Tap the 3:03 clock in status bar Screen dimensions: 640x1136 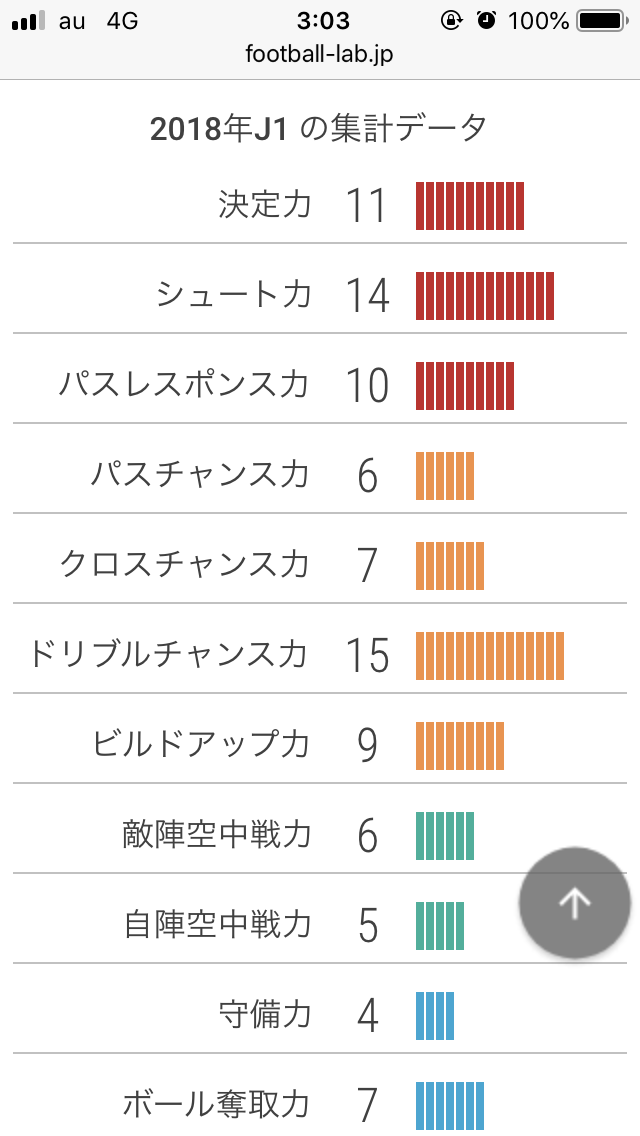click(323, 21)
